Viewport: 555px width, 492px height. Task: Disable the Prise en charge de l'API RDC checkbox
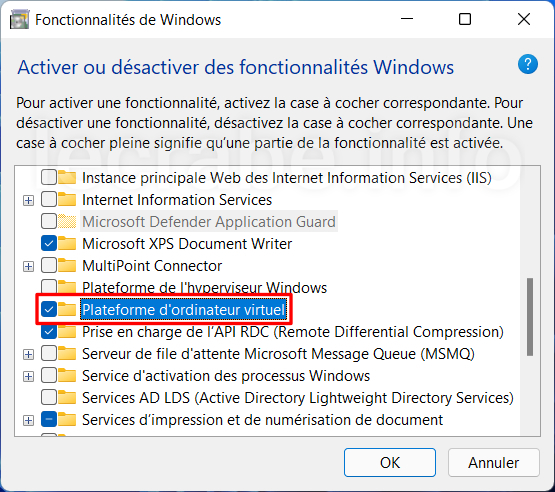(x=49, y=332)
